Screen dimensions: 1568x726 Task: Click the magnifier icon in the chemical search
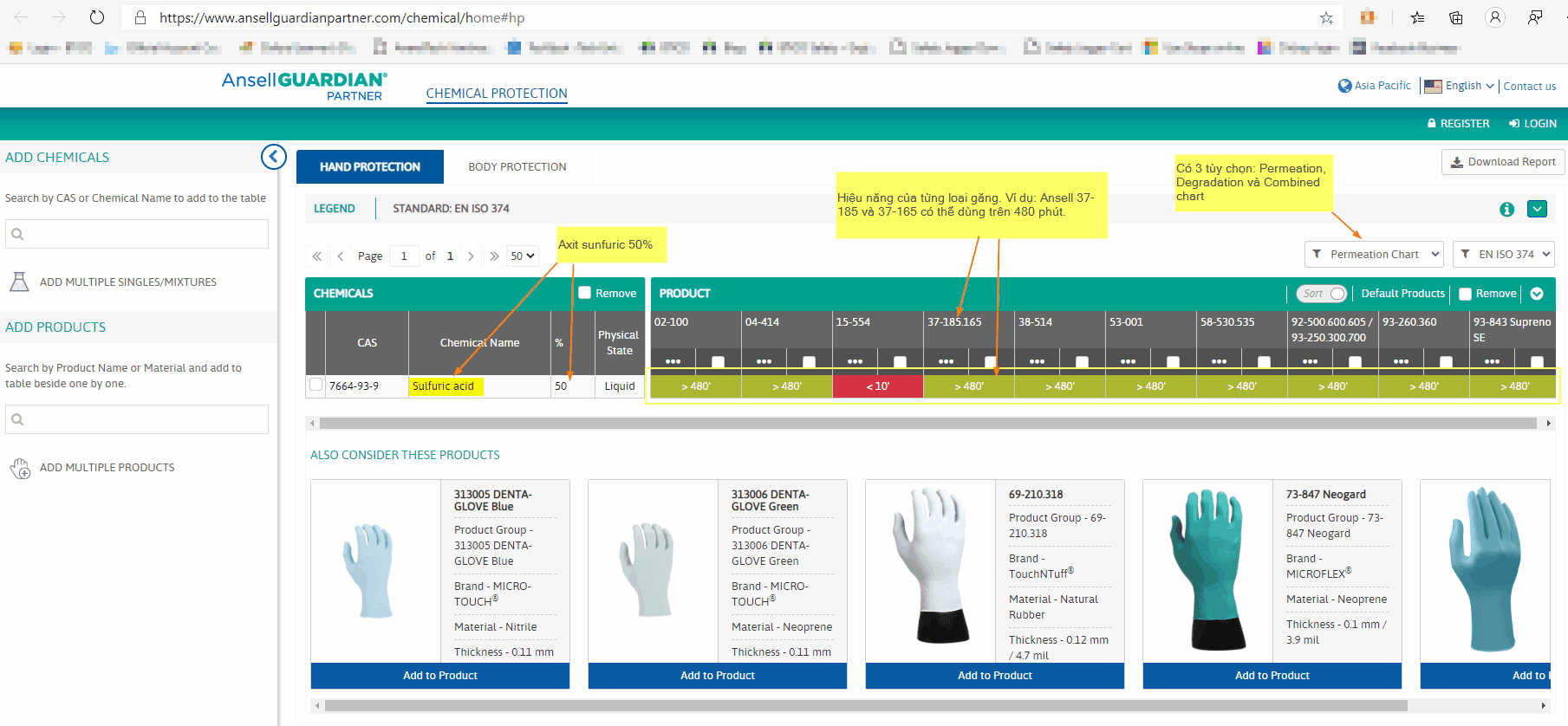click(x=17, y=234)
